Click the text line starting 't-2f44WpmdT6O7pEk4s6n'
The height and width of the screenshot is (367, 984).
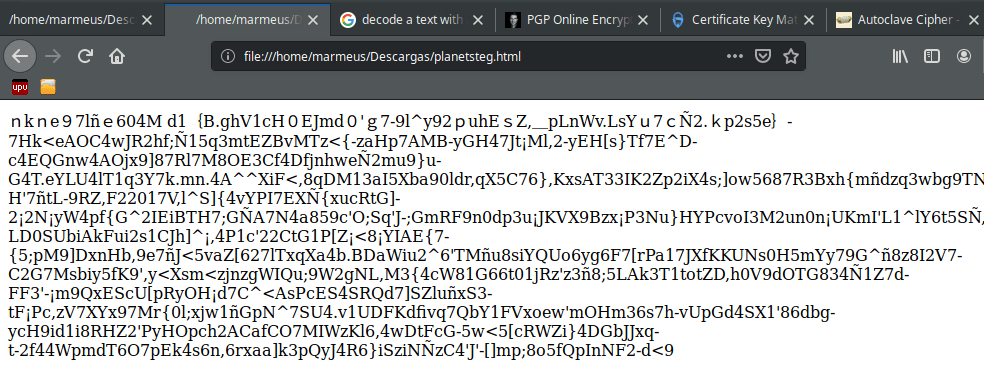[x=341, y=350]
